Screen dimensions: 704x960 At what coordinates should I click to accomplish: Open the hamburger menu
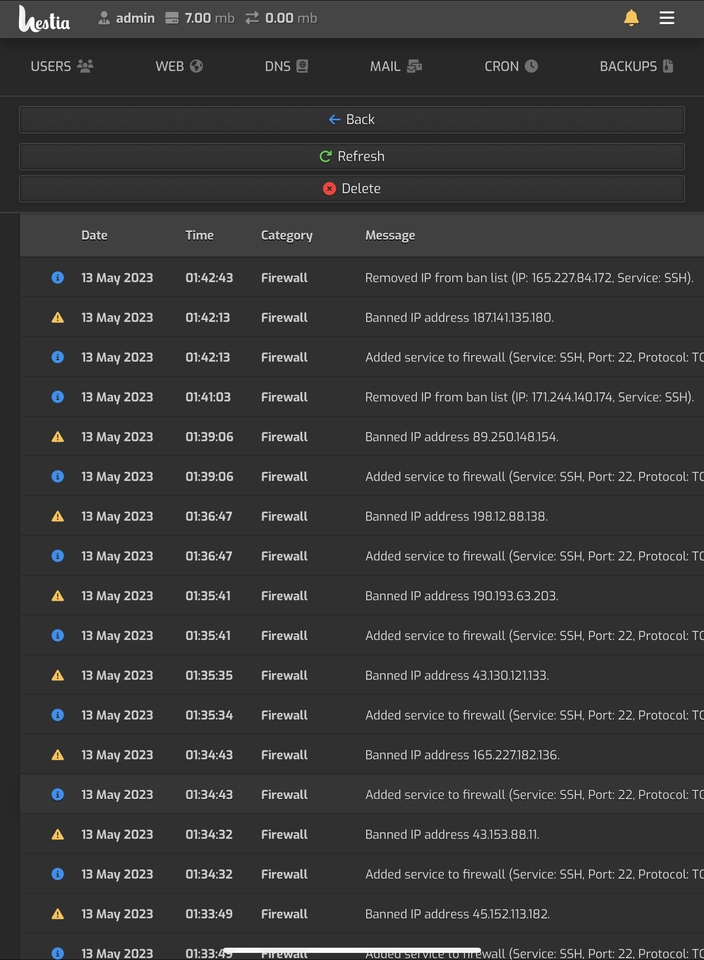pos(667,18)
